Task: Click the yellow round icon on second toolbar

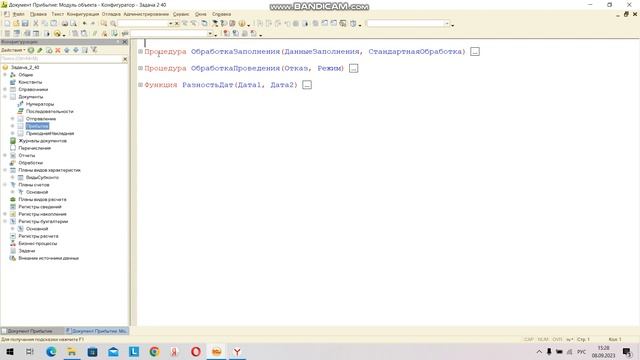Action: click(57, 33)
